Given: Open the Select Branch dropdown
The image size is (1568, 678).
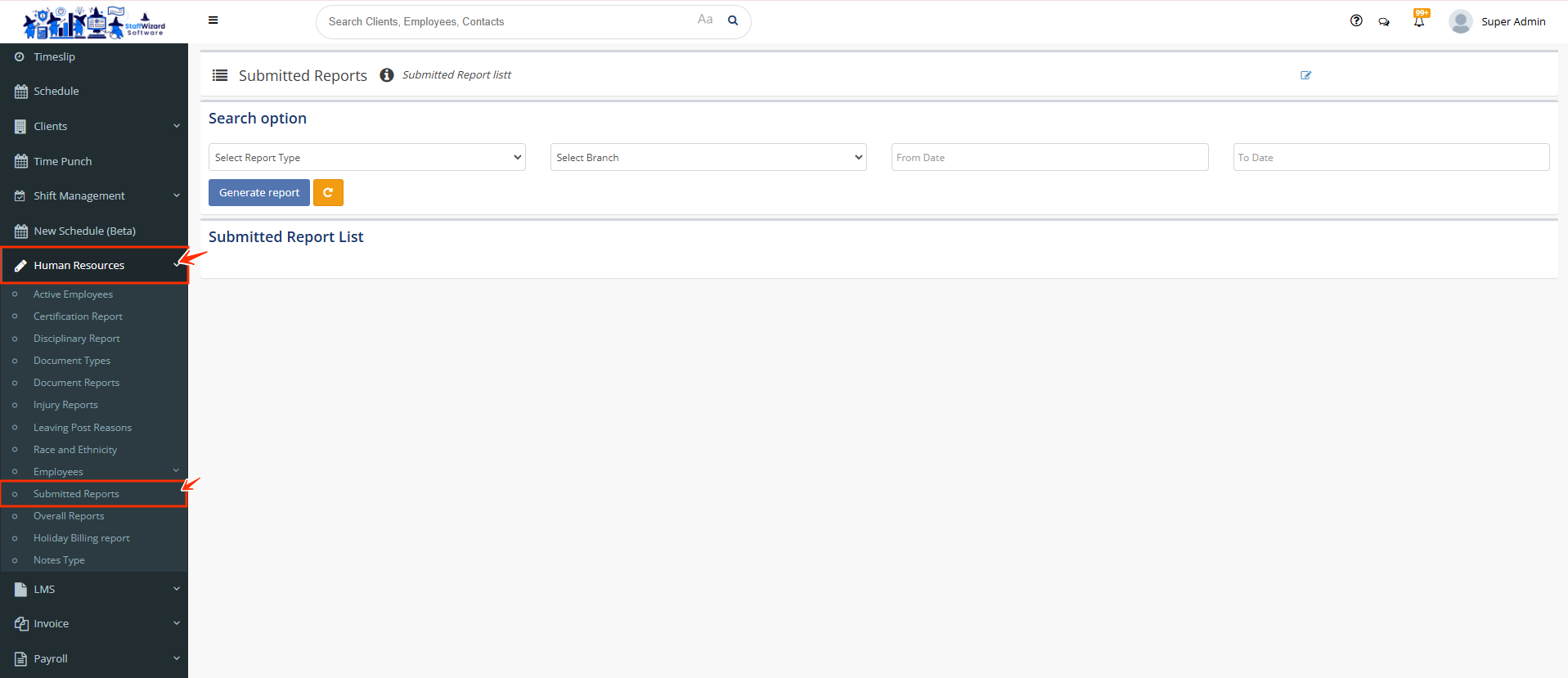Looking at the screenshot, I should (708, 157).
